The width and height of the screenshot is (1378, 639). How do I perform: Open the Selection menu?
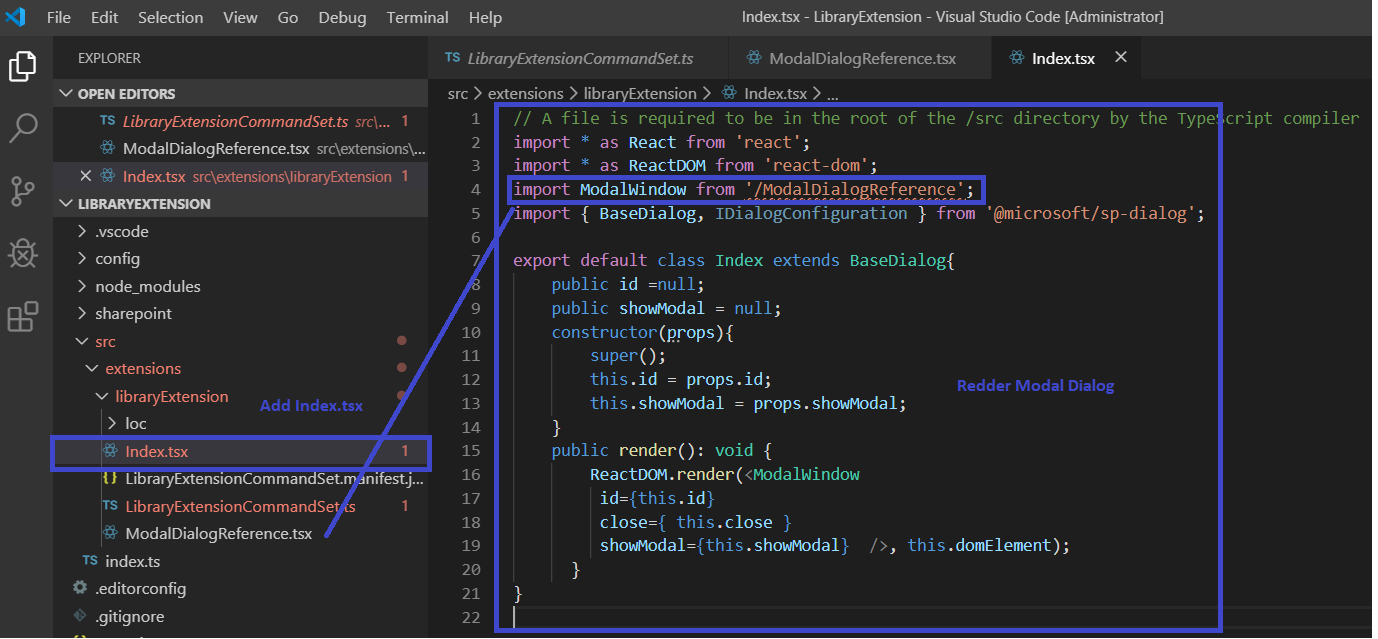coord(171,18)
